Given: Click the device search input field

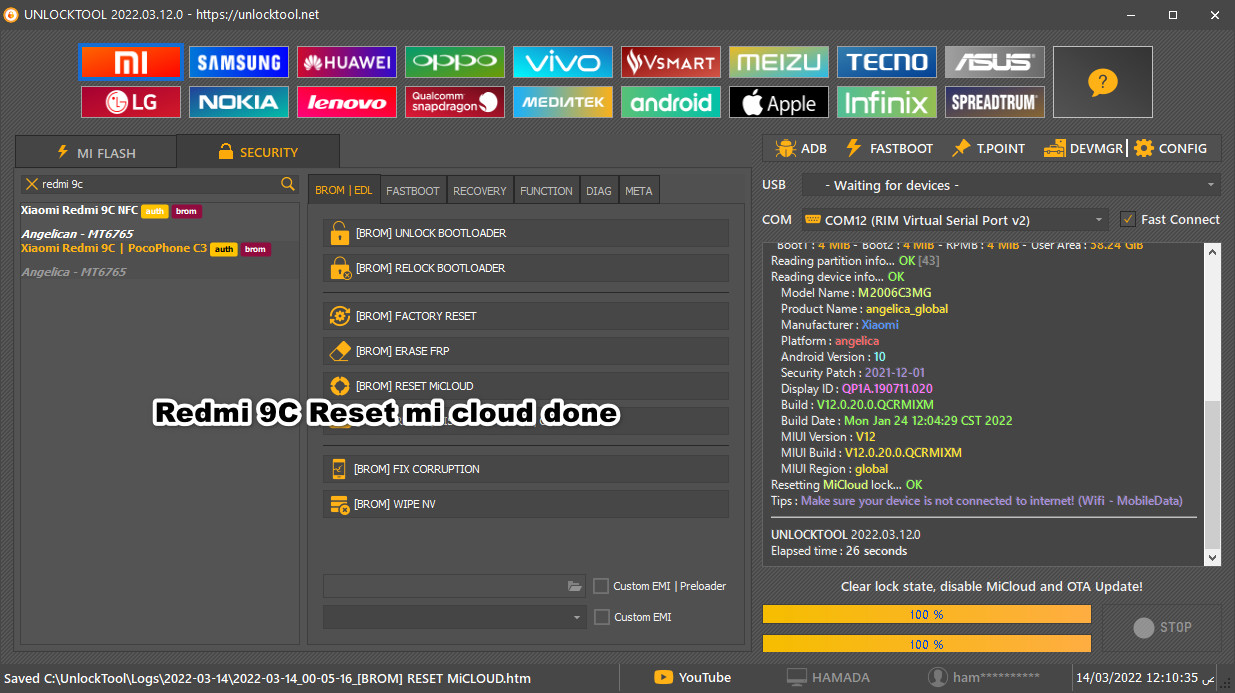Looking at the screenshot, I should [x=160, y=184].
